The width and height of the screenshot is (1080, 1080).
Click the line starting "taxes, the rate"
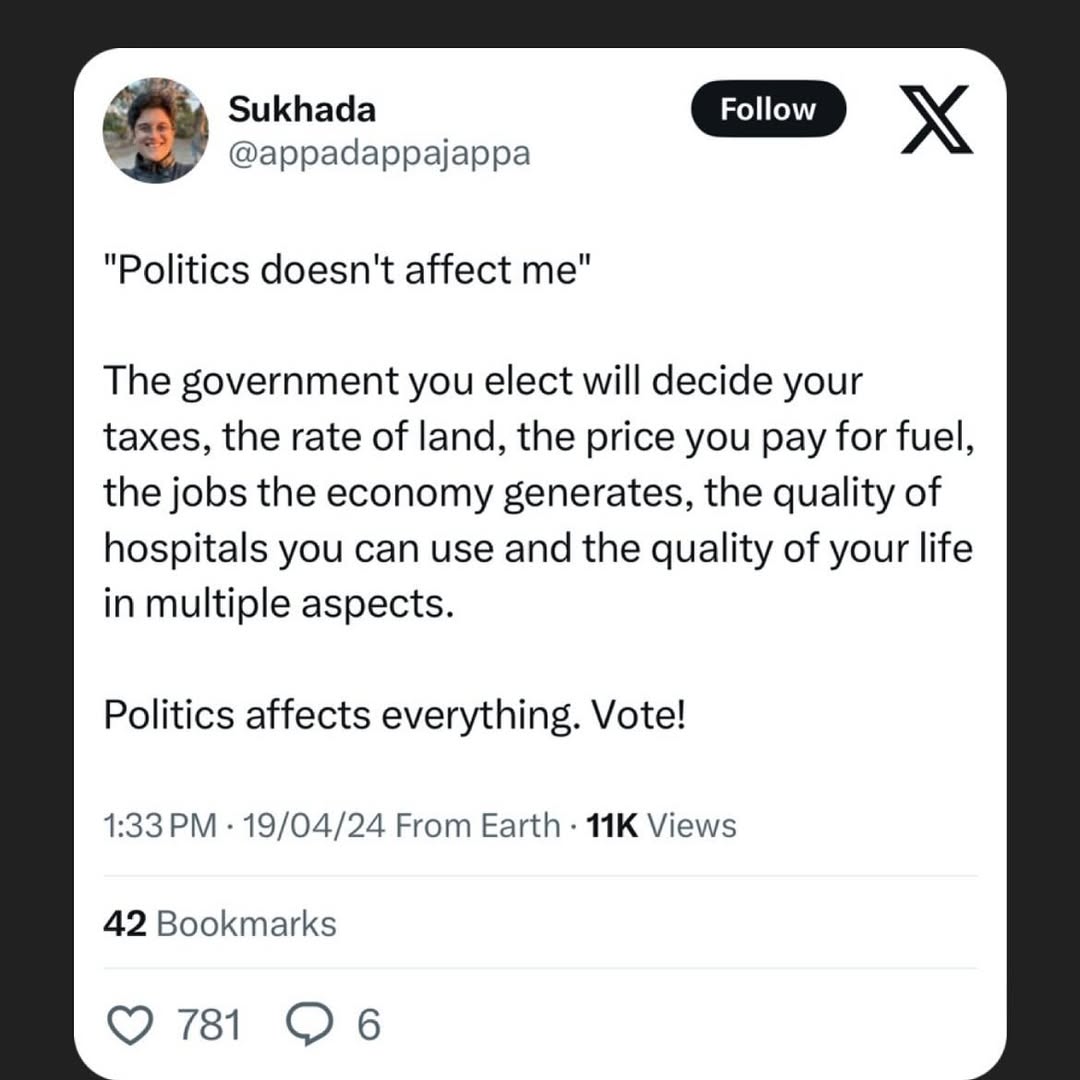(538, 438)
